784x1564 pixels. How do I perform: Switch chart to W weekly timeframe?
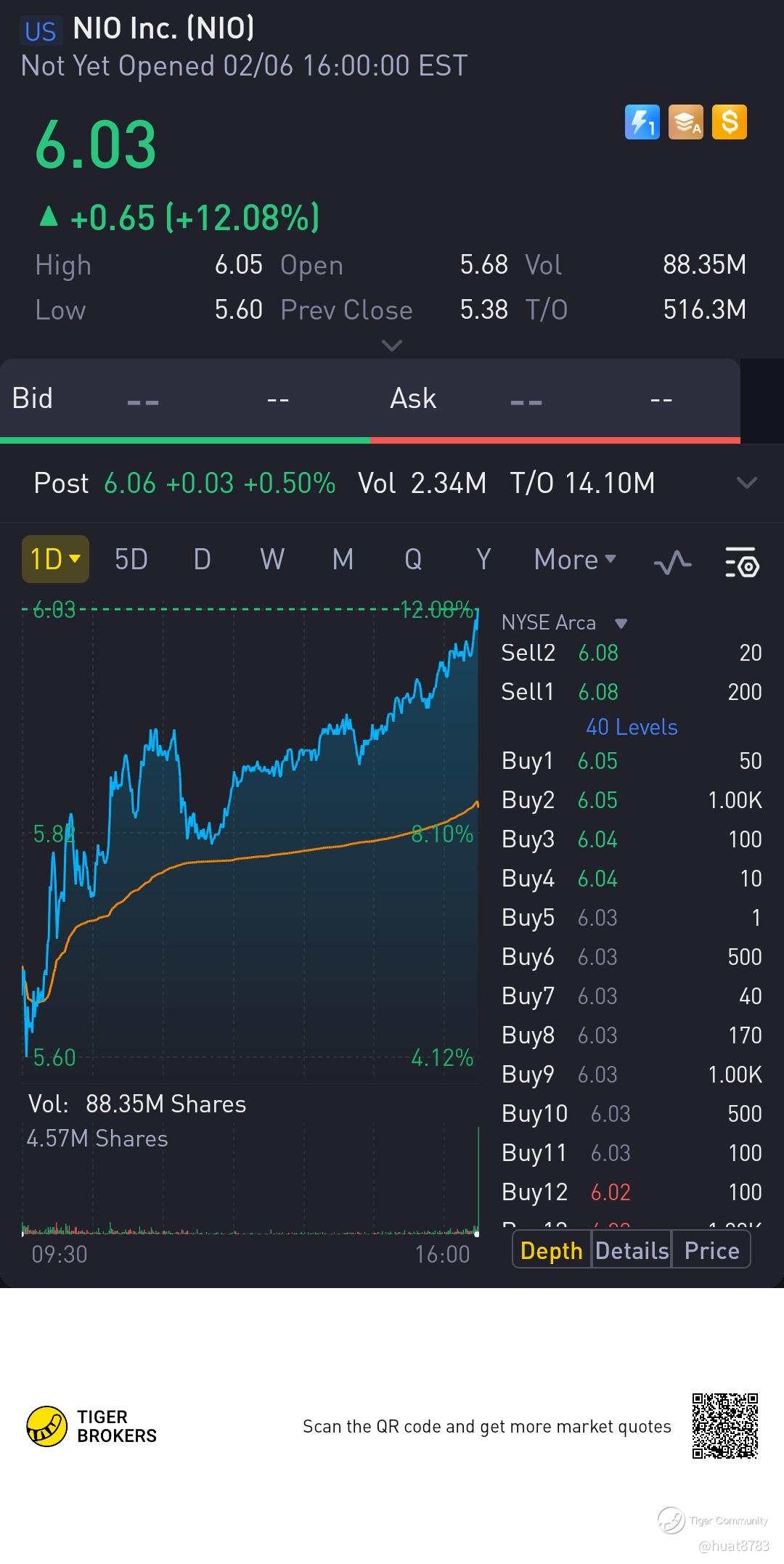[272, 559]
